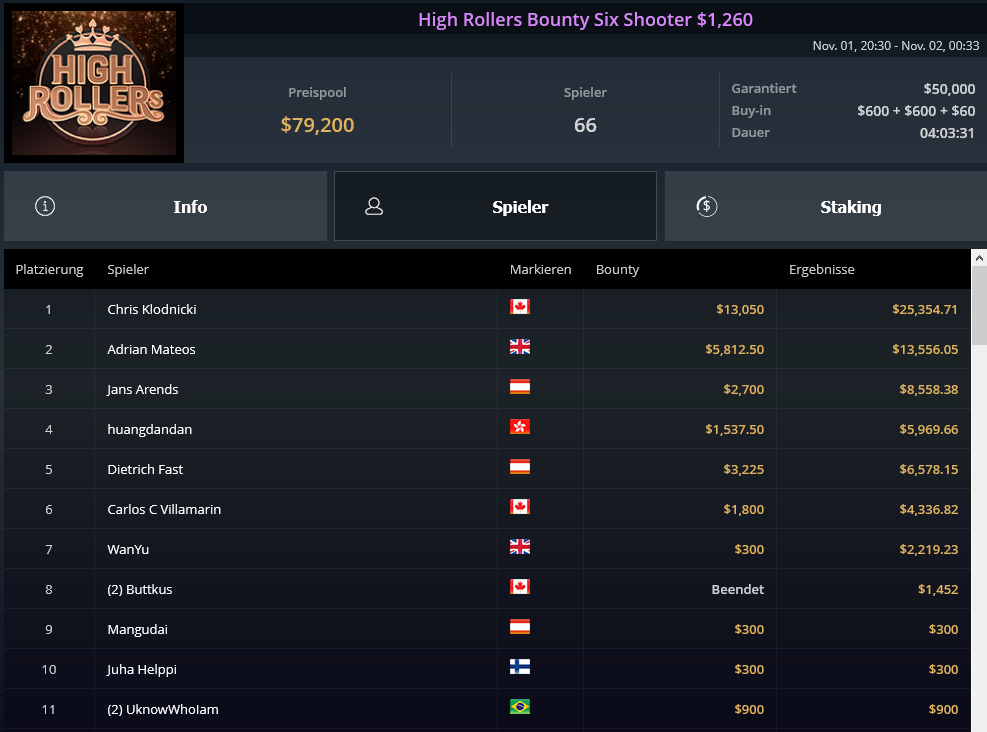Click UK flag for WanYu
Image resolution: width=987 pixels, height=732 pixels.
coord(520,547)
